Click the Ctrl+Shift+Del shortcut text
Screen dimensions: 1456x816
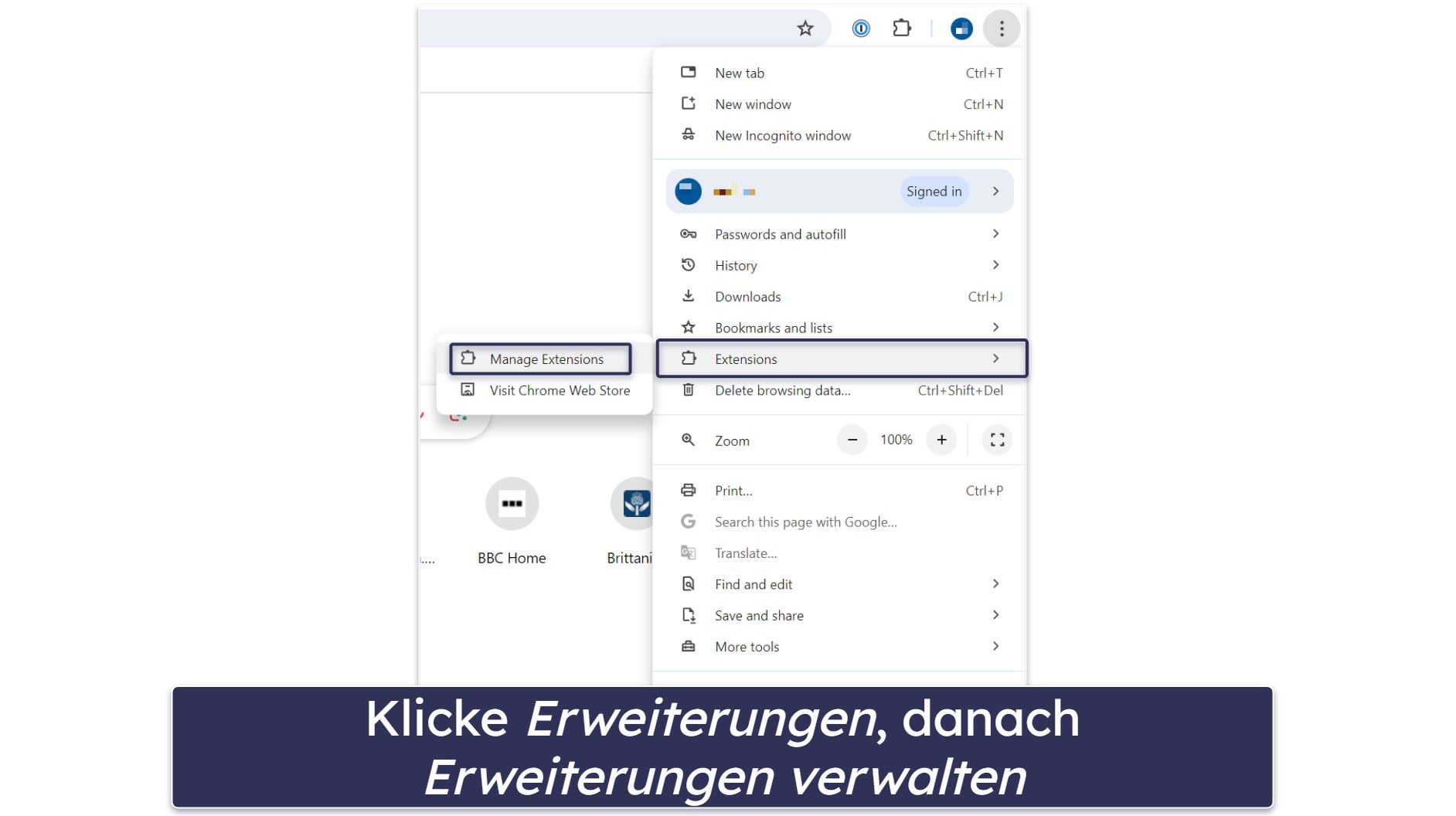961,390
